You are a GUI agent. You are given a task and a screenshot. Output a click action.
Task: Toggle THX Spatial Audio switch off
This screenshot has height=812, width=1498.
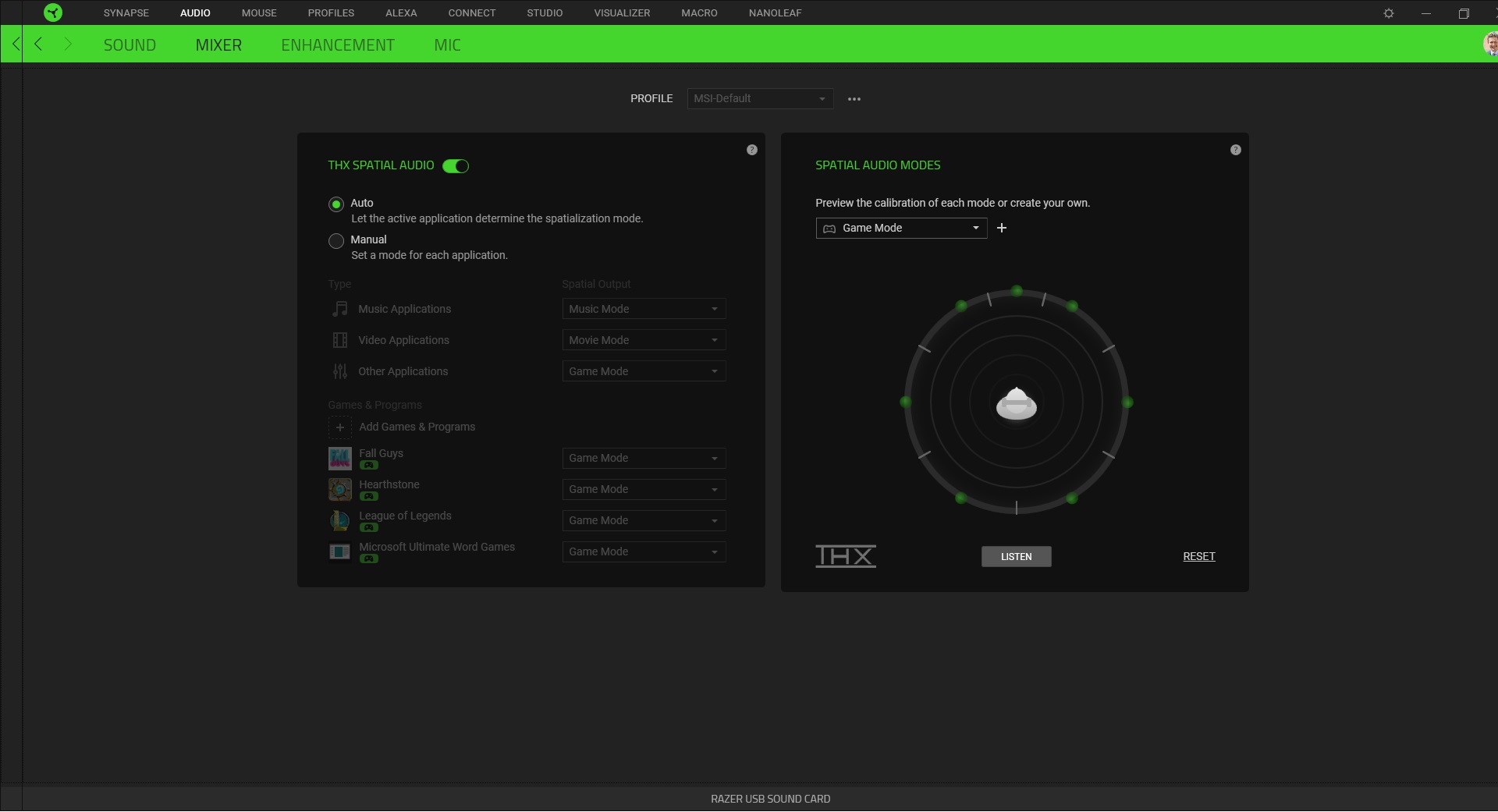coord(456,166)
